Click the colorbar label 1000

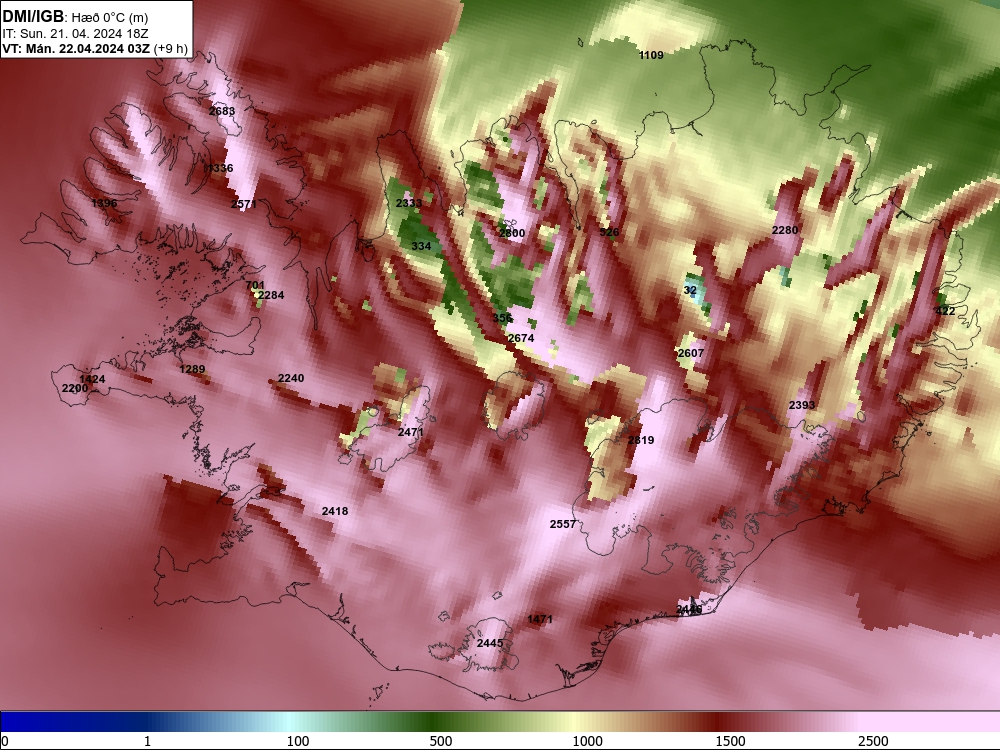pyautogui.click(x=587, y=741)
